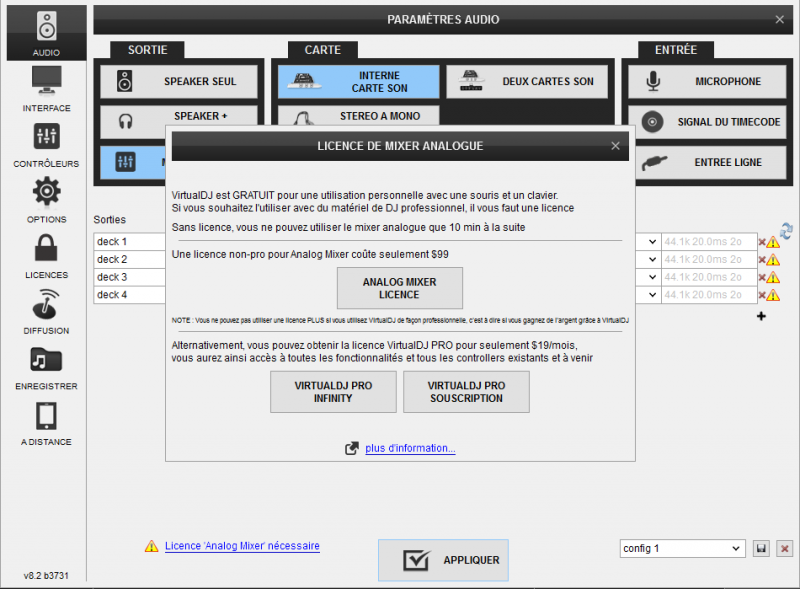Viewport: 800px width, 589px height.
Task: Close the Paramètres Audio window
Action: point(780,19)
